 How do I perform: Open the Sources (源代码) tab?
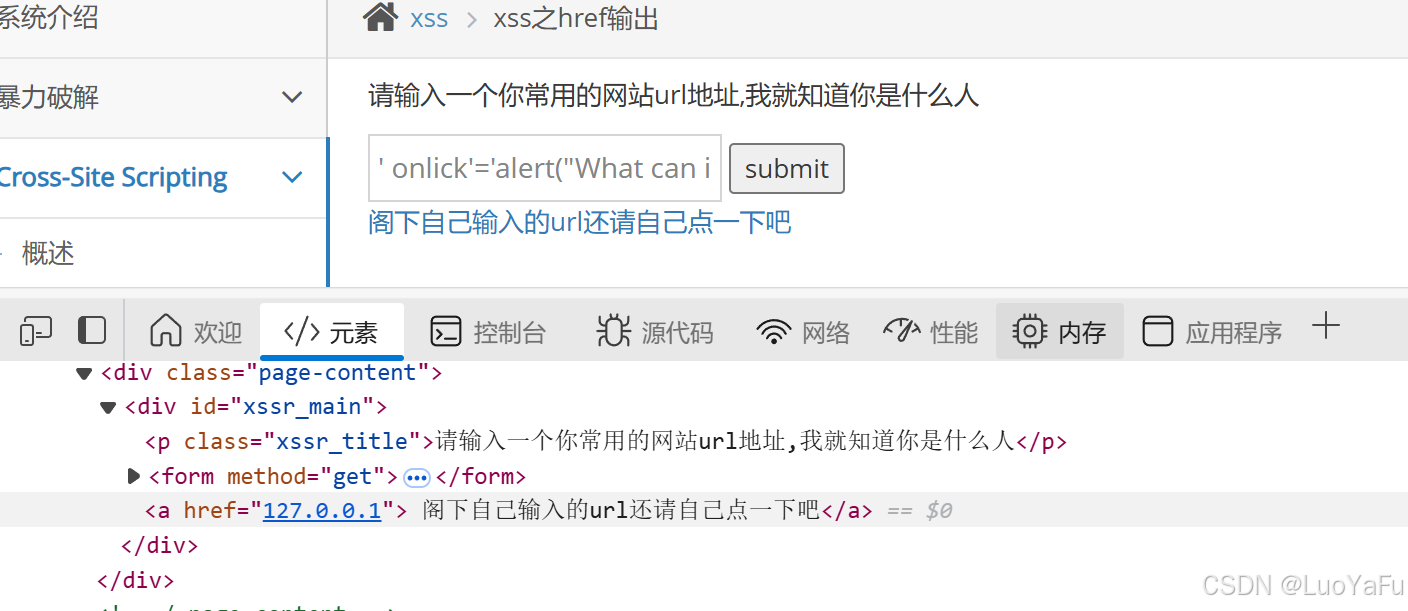coord(655,332)
